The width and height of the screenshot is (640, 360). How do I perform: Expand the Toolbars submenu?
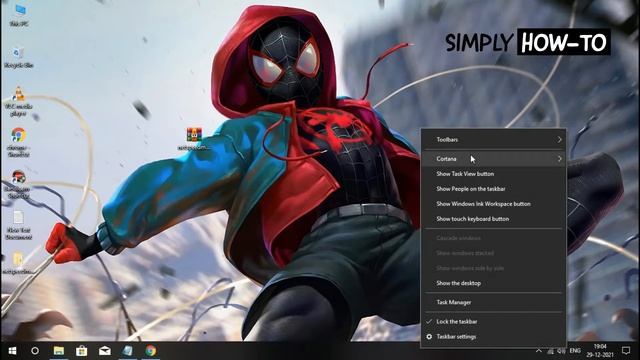(x=493, y=140)
